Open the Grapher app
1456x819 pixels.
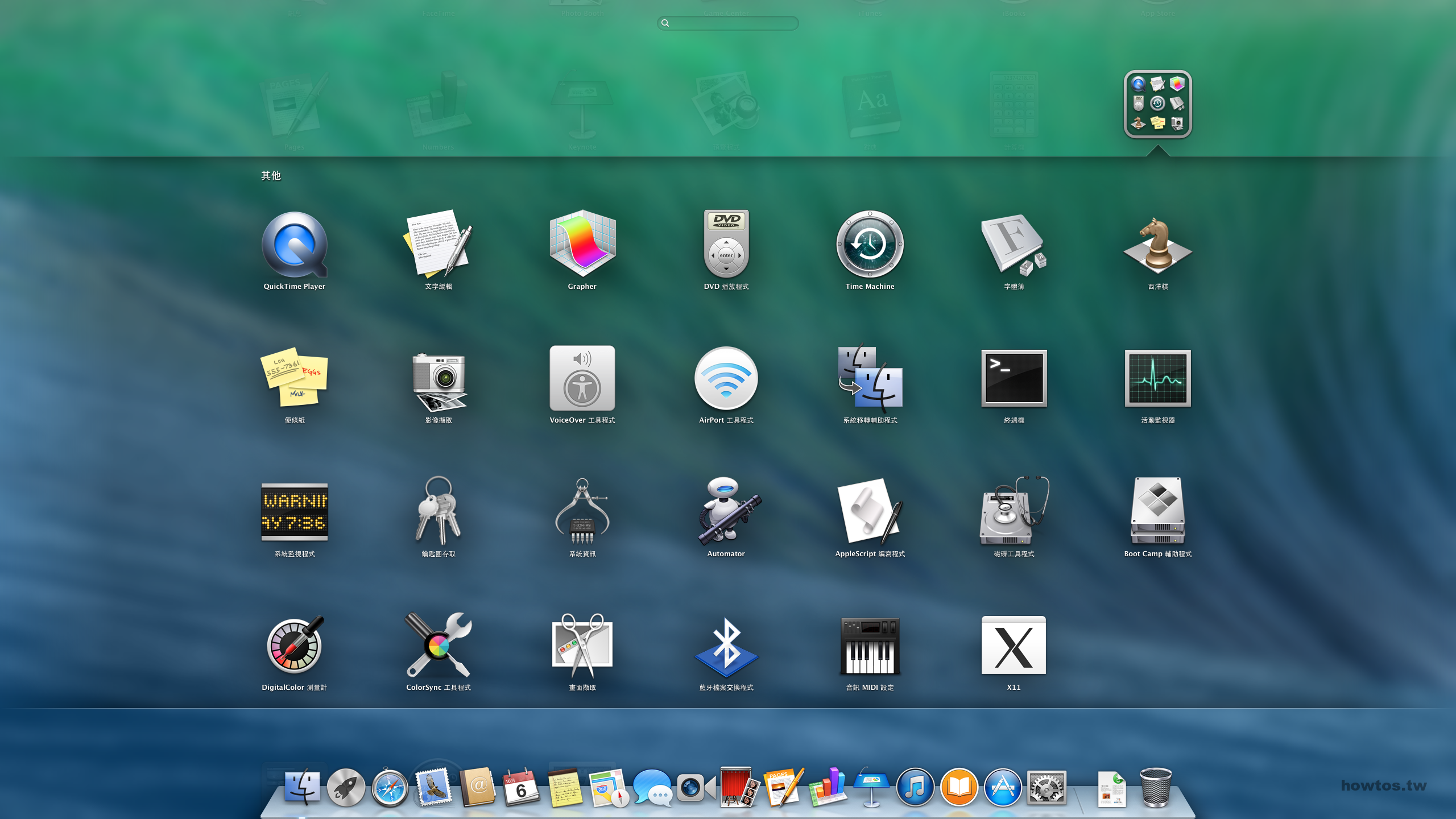[582, 245]
